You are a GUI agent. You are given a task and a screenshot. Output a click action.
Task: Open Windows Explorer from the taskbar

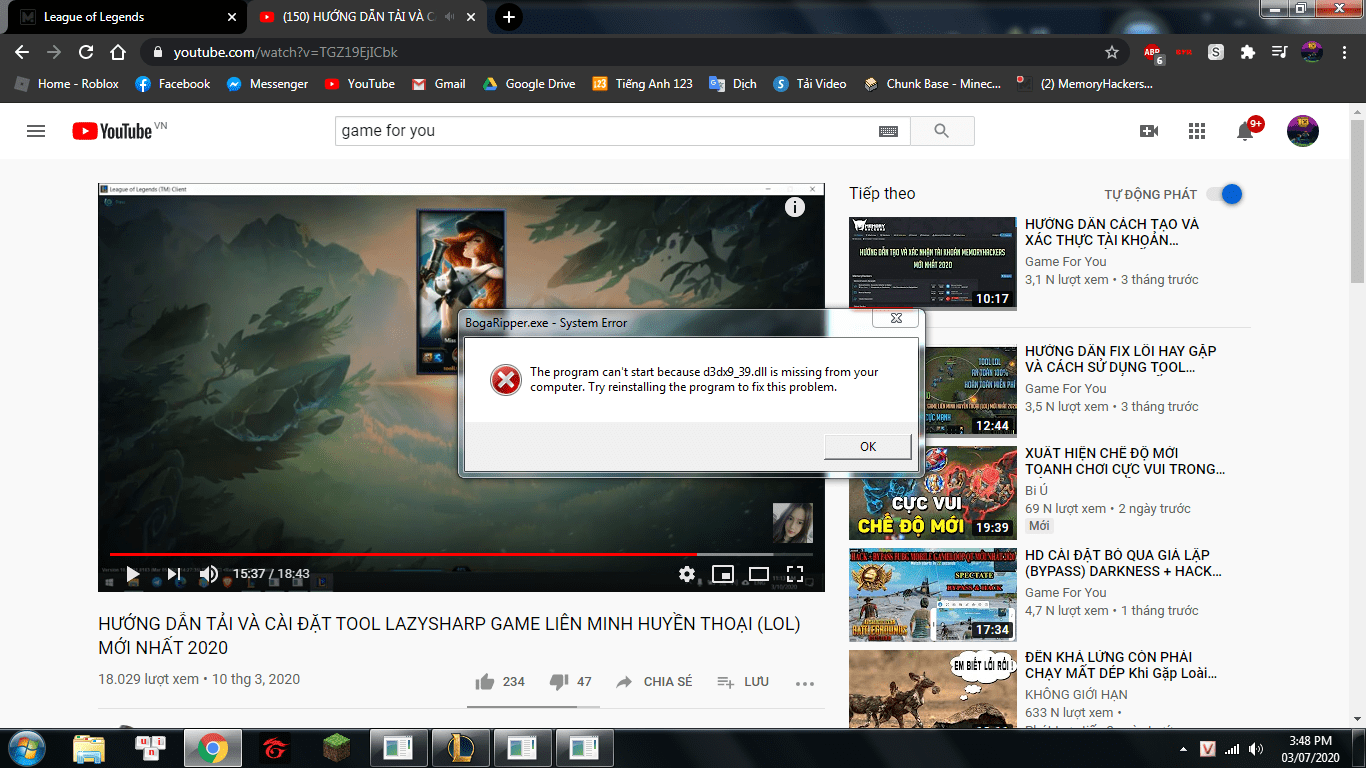pos(88,748)
